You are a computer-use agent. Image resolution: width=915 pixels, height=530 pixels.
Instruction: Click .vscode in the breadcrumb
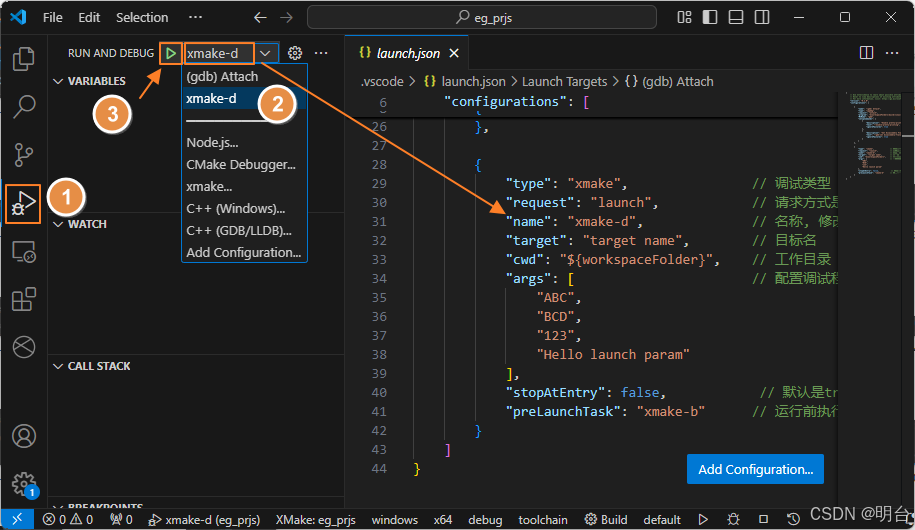click(382, 82)
